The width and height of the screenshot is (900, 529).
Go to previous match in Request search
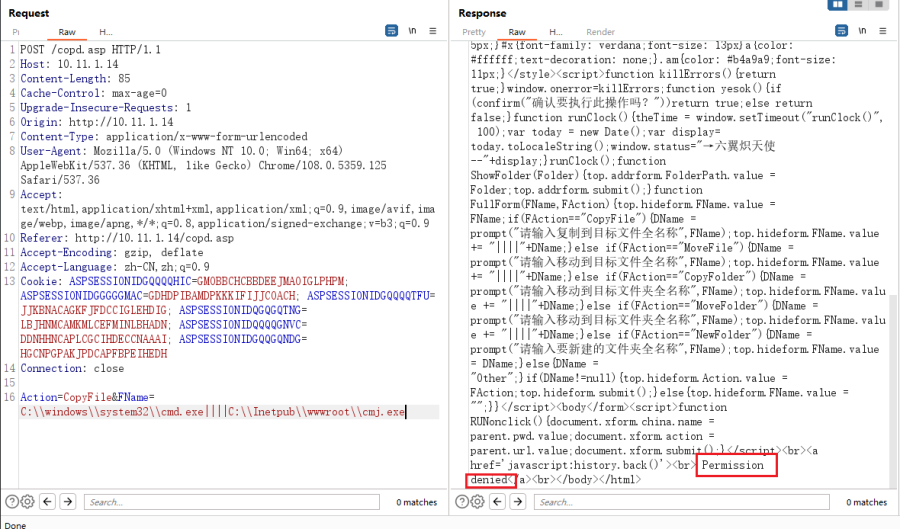pos(48,502)
